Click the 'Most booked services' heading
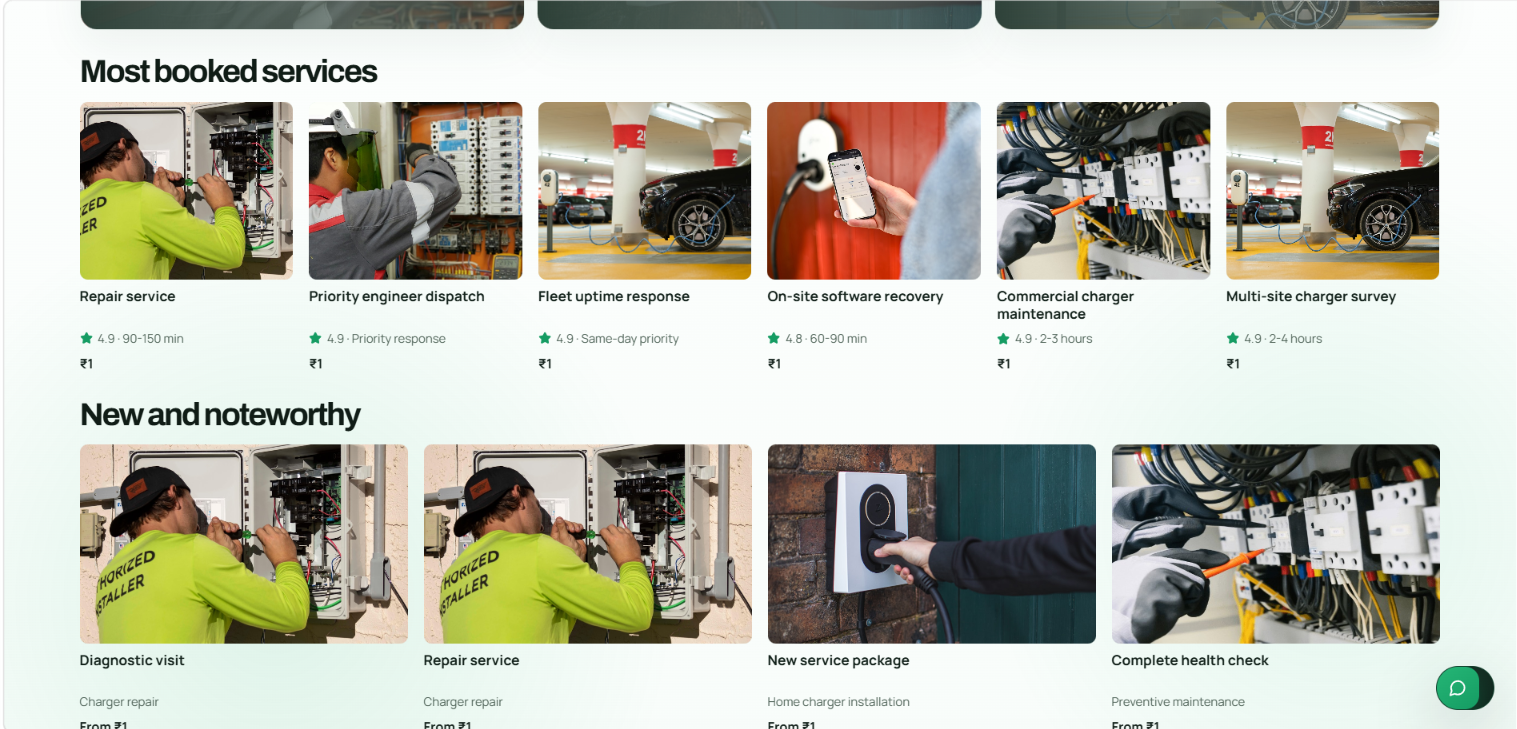This screenshot has height=729, width=1517. pos(228,72)
